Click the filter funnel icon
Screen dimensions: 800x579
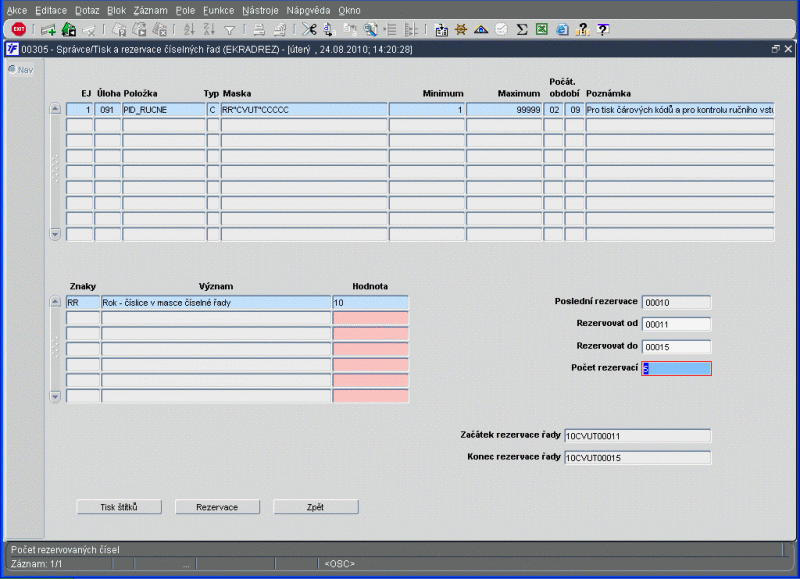coord(230,31)
